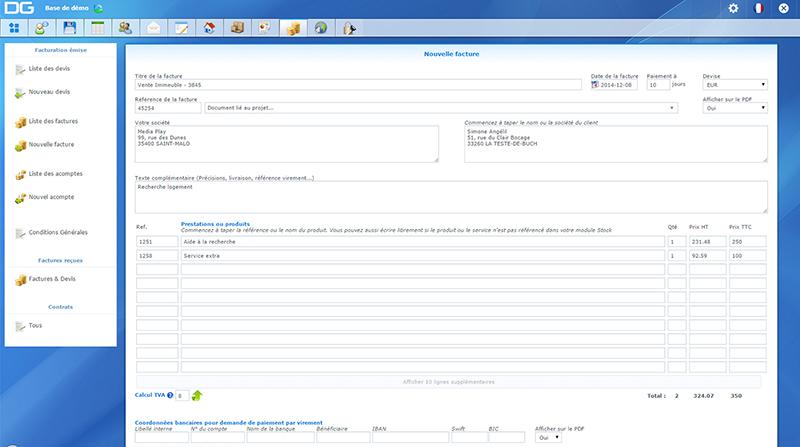
Task: Open Tous under Contrats
Action: tap(35, 325)
